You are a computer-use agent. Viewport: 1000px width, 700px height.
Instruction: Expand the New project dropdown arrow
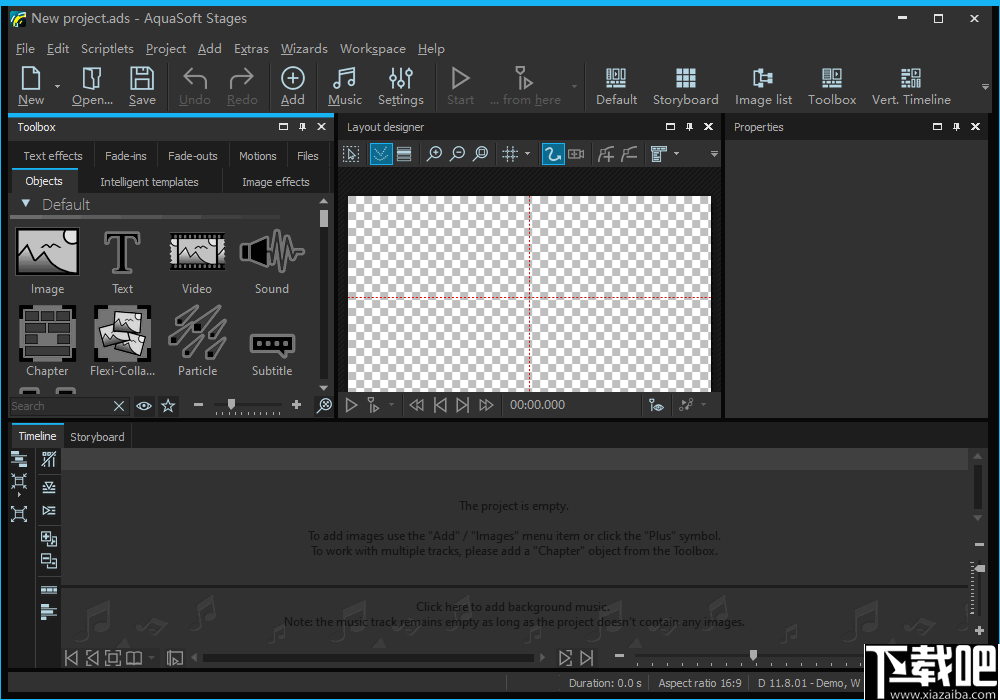[57, 87]
